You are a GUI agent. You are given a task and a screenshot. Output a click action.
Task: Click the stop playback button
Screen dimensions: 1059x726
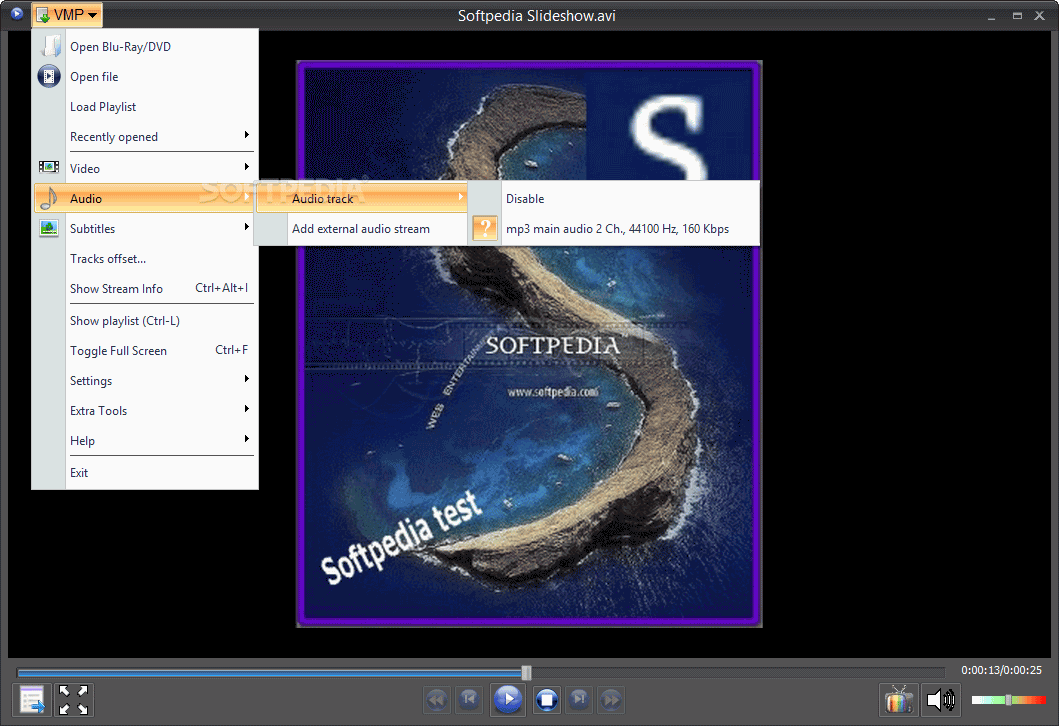546,700
